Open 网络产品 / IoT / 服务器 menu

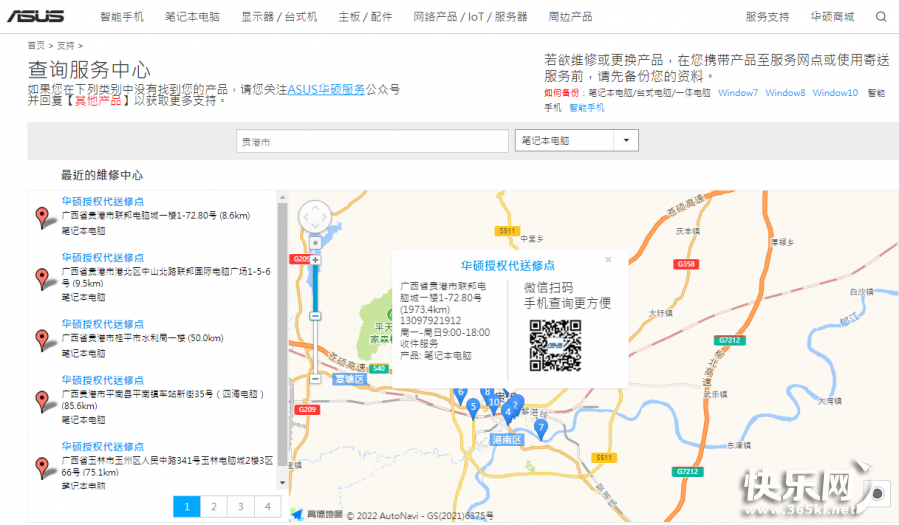coord(470,17)
